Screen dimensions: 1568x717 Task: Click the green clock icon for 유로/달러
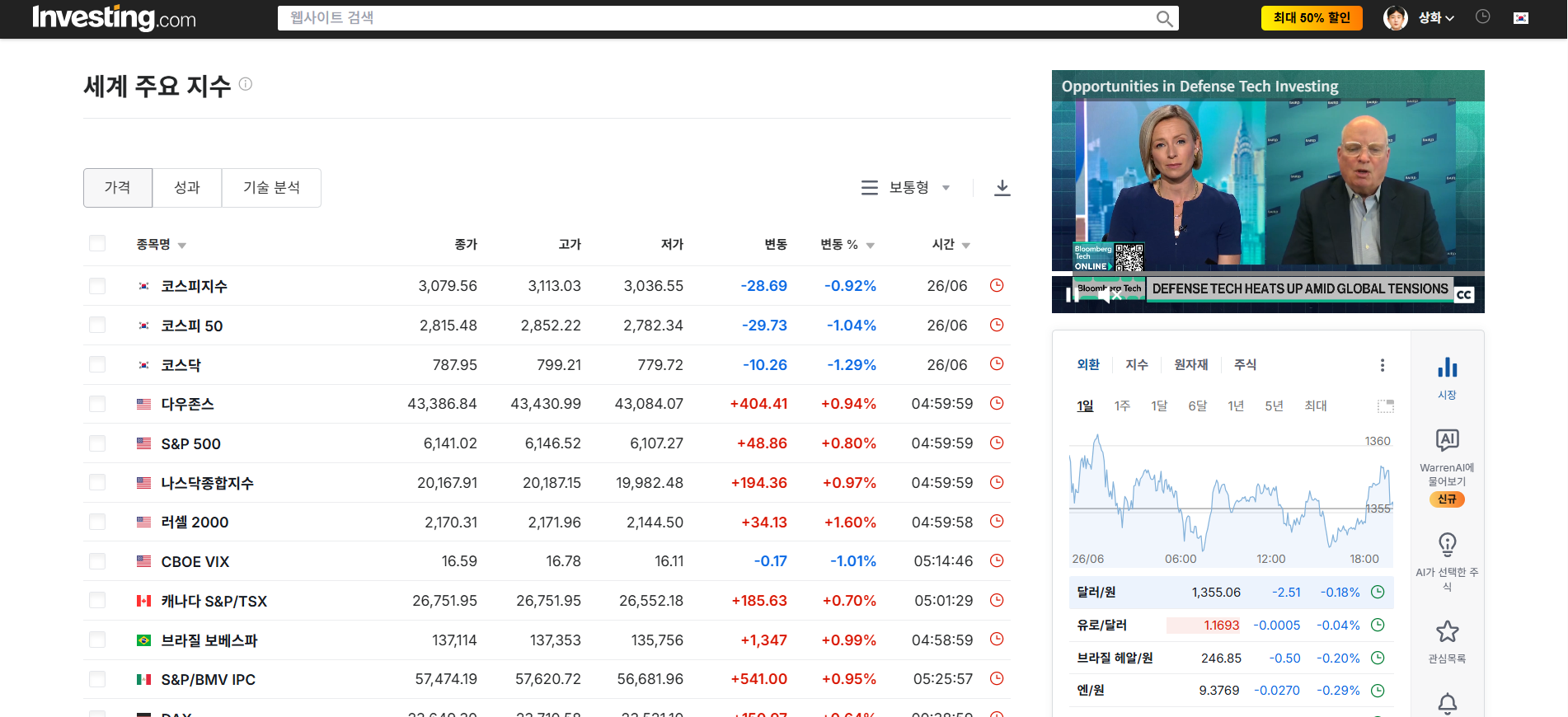pyautogui.click(x=1378, y=625)
